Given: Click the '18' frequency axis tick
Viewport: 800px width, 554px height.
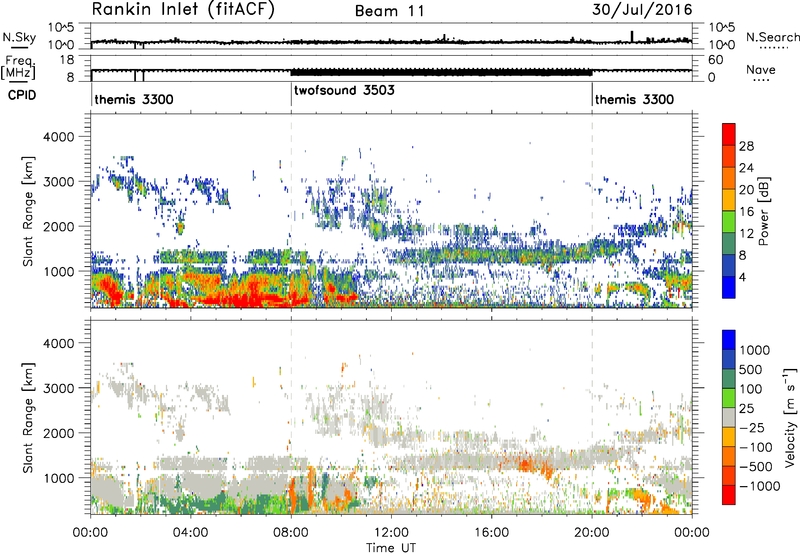Looking at the screenshot, I should tap(67, 60).
